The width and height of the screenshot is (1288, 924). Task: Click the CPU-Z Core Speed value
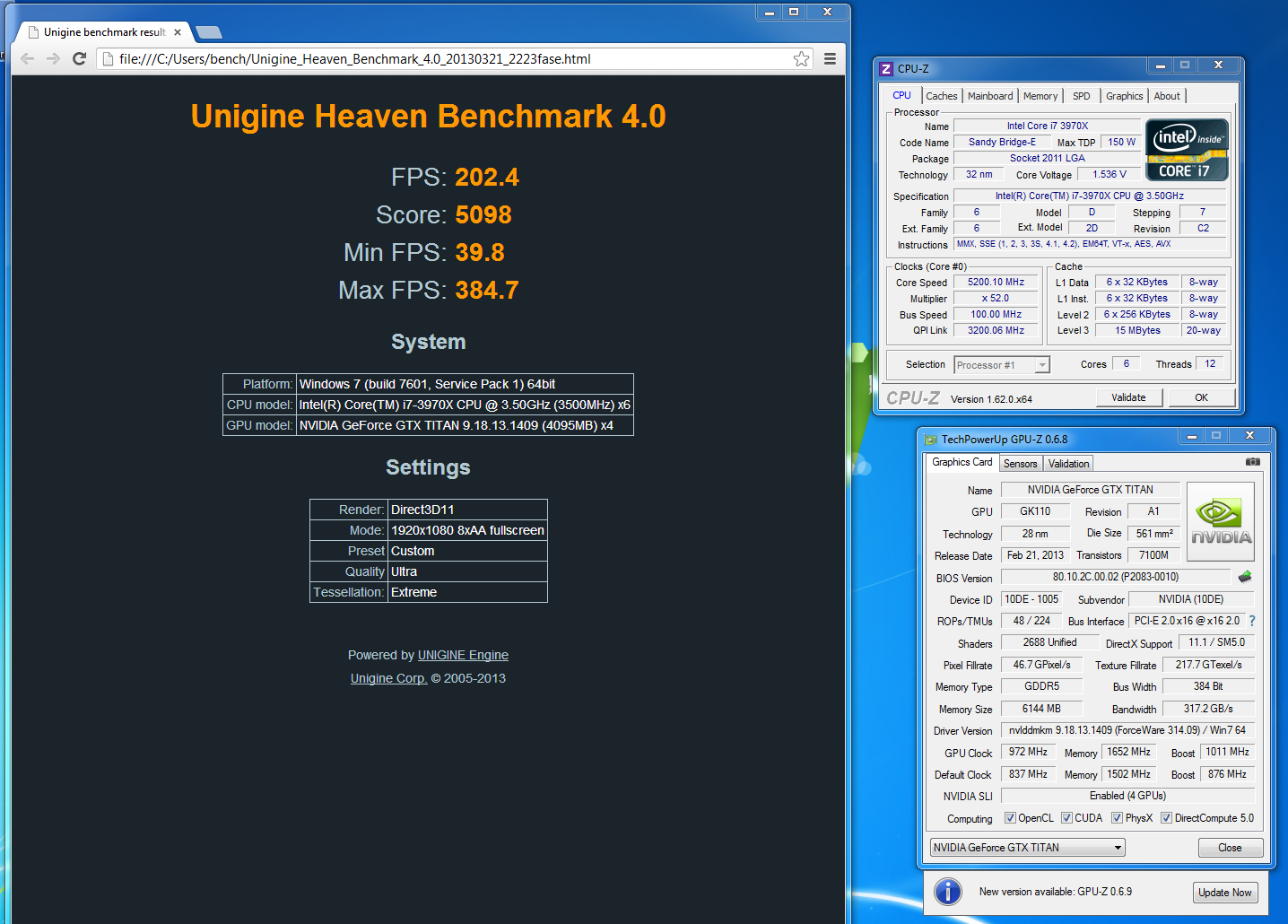click(x=996, y=282)
